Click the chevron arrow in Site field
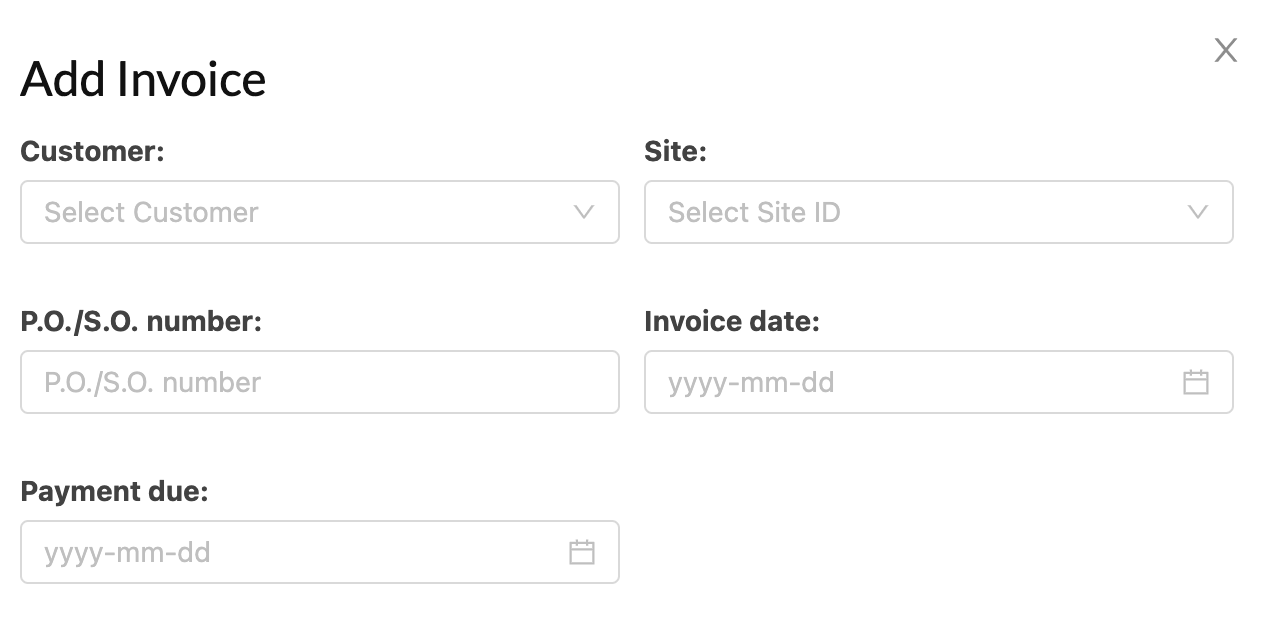Screen dimensions: 1272x638 (1197, 212)
